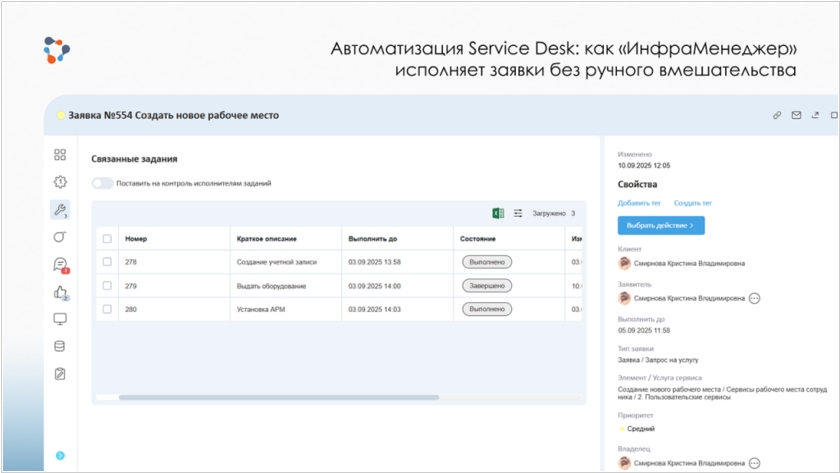This screenshot has height=473, width=840.
Task: Click the 'Добавить тег' link
Action: point(639,203)
